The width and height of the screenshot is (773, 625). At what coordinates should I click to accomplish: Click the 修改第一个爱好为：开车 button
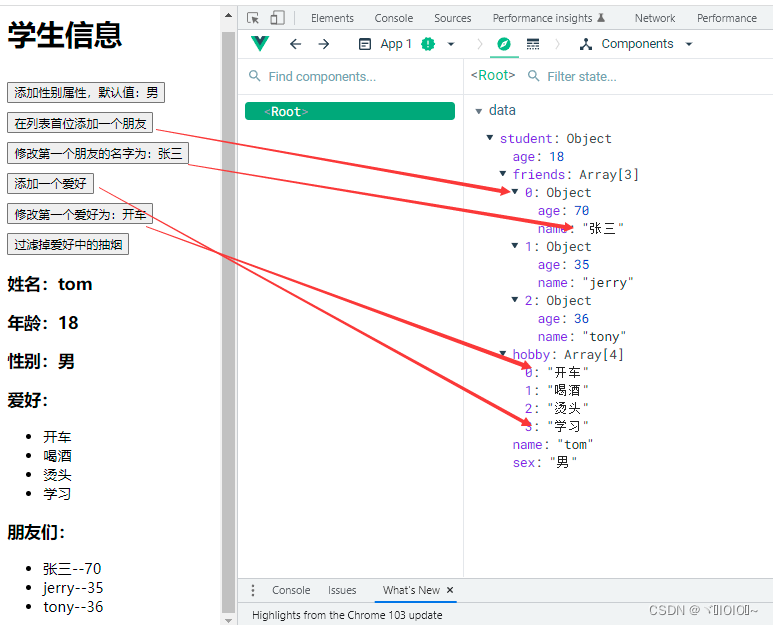pos(80,214)
